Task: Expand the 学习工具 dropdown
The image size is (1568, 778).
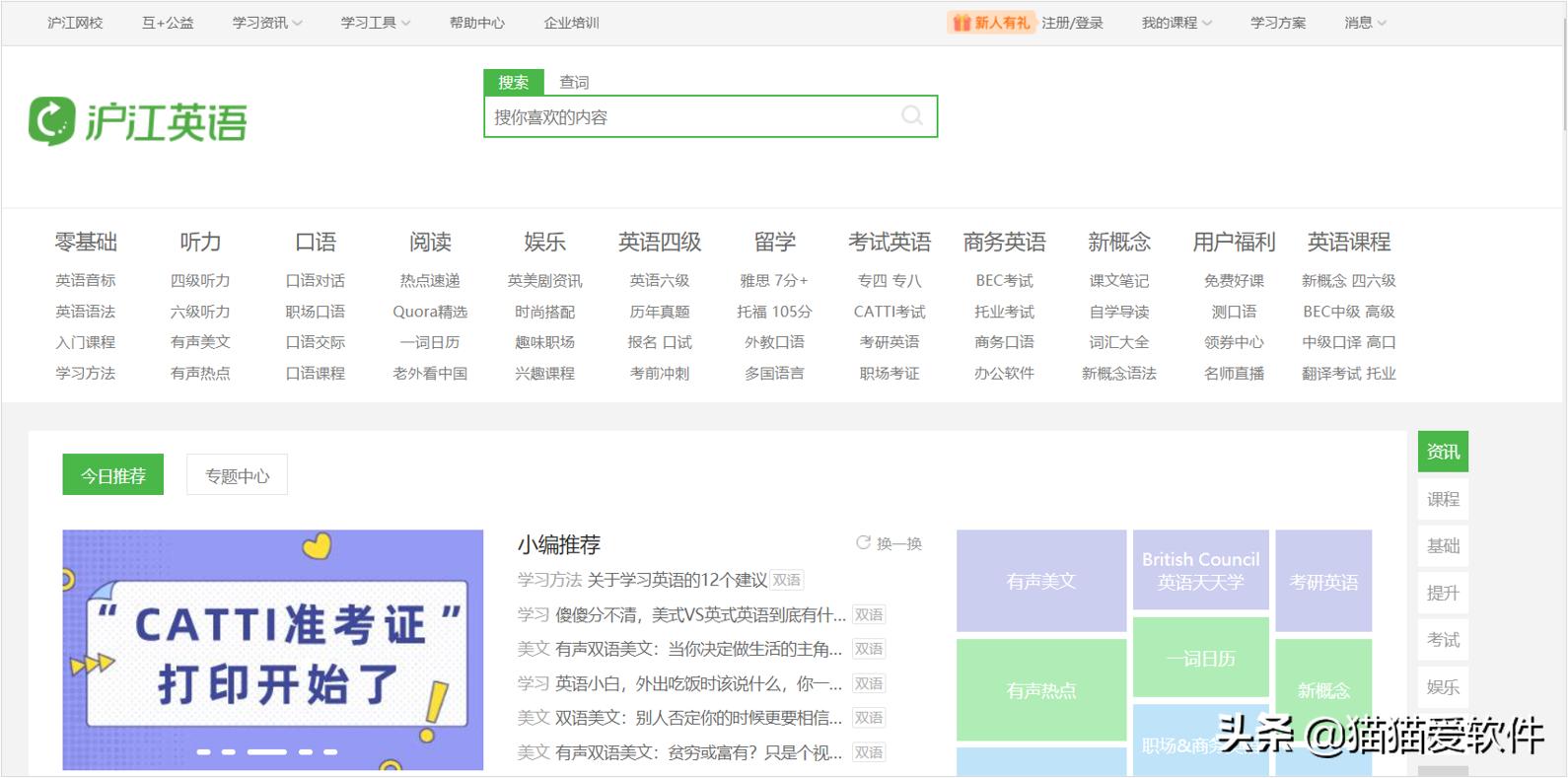Action: pos(376,23)
